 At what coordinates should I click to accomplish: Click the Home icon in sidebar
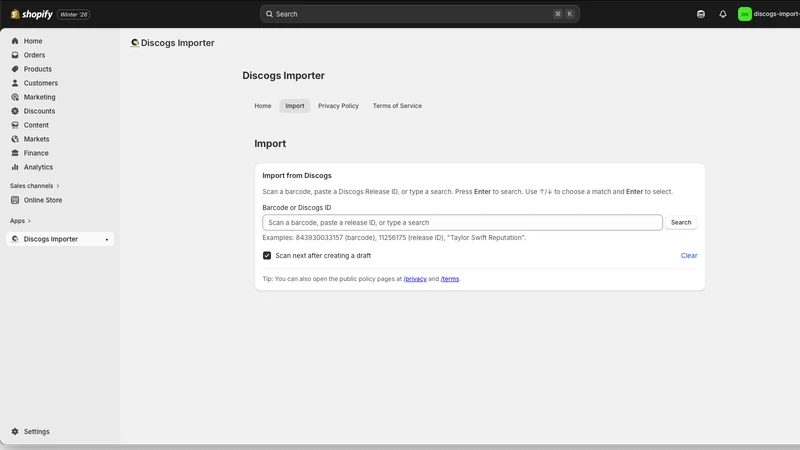point(15,41)
